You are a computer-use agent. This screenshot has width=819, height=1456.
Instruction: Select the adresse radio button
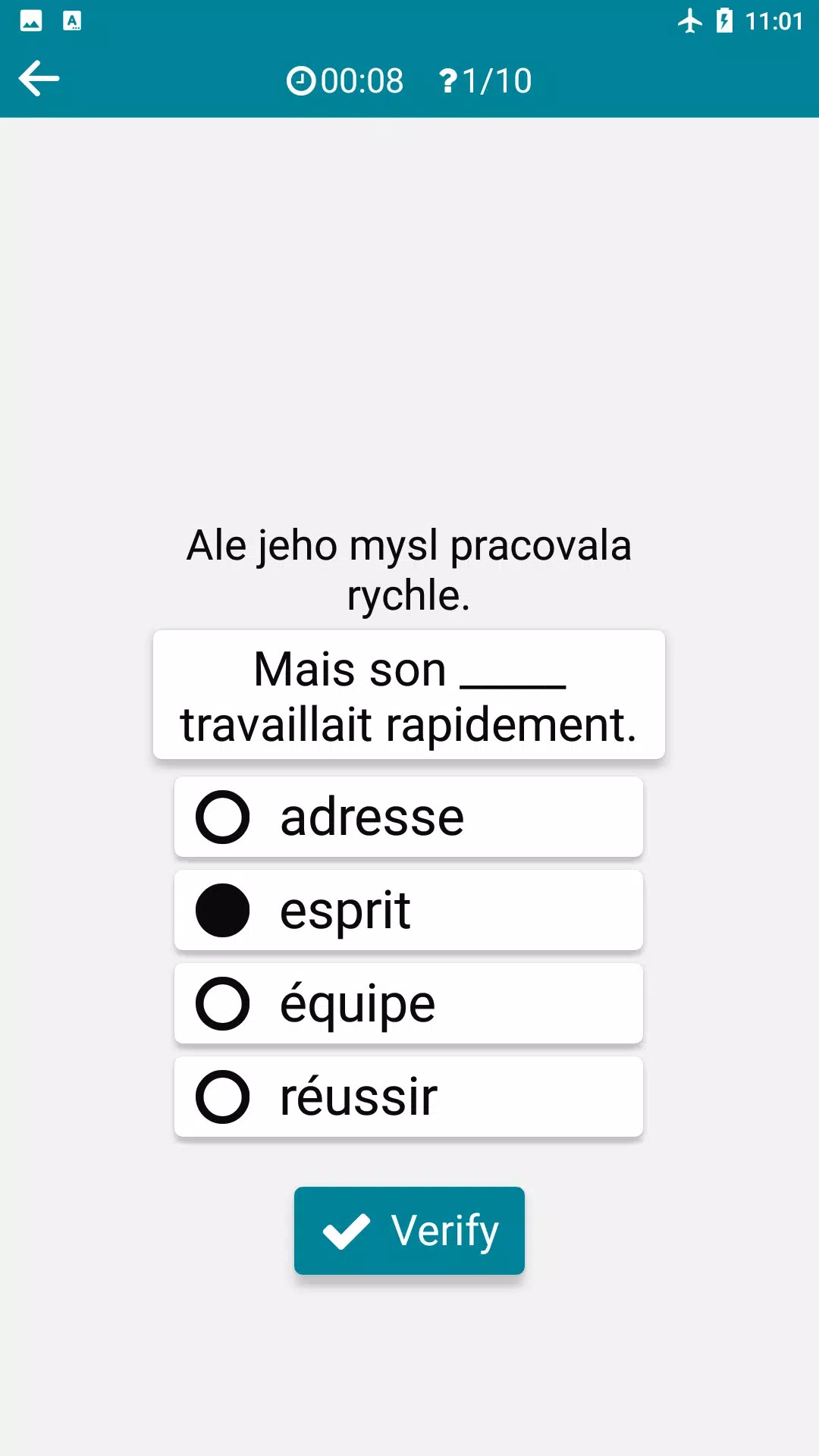pos(223,817)
